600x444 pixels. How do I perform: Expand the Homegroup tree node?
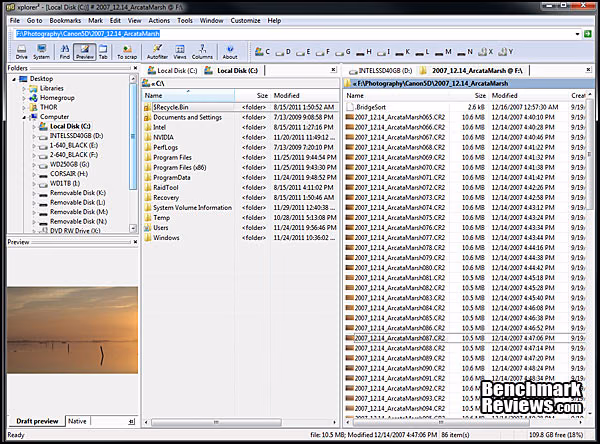[24, 98]
